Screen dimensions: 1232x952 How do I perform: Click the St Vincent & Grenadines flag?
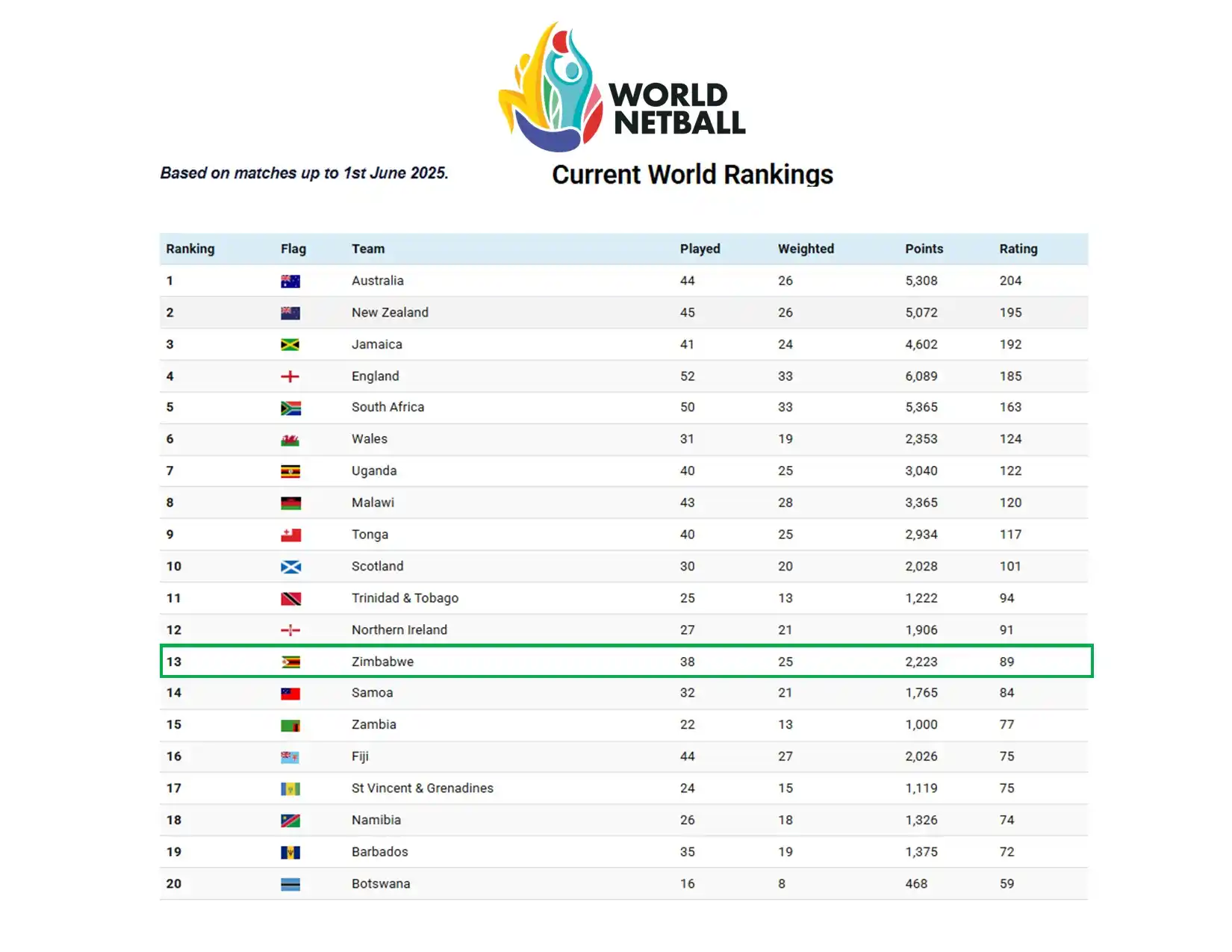pos(290,789)
